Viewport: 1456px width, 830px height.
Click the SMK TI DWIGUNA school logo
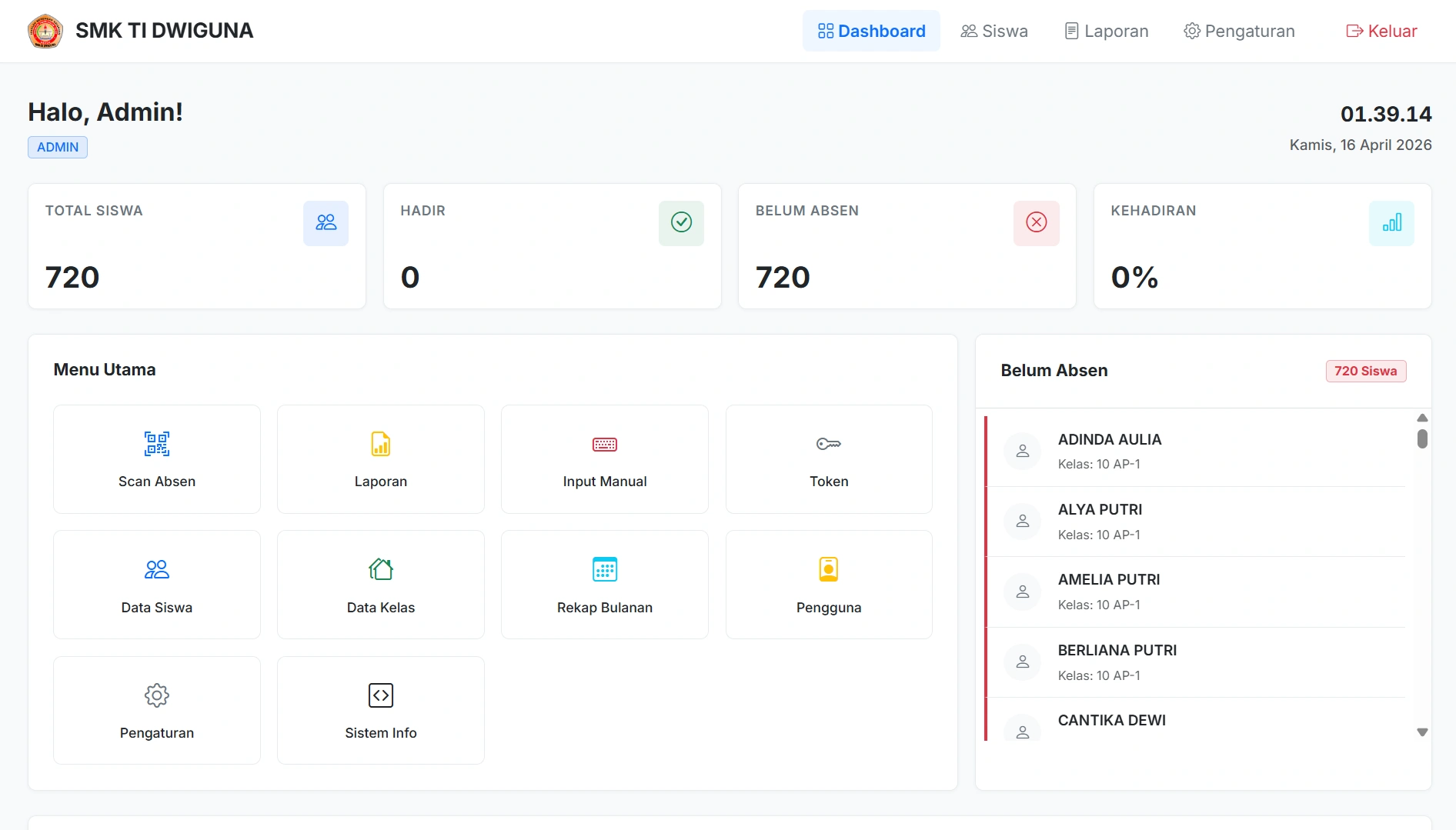(x=45, y=32)
